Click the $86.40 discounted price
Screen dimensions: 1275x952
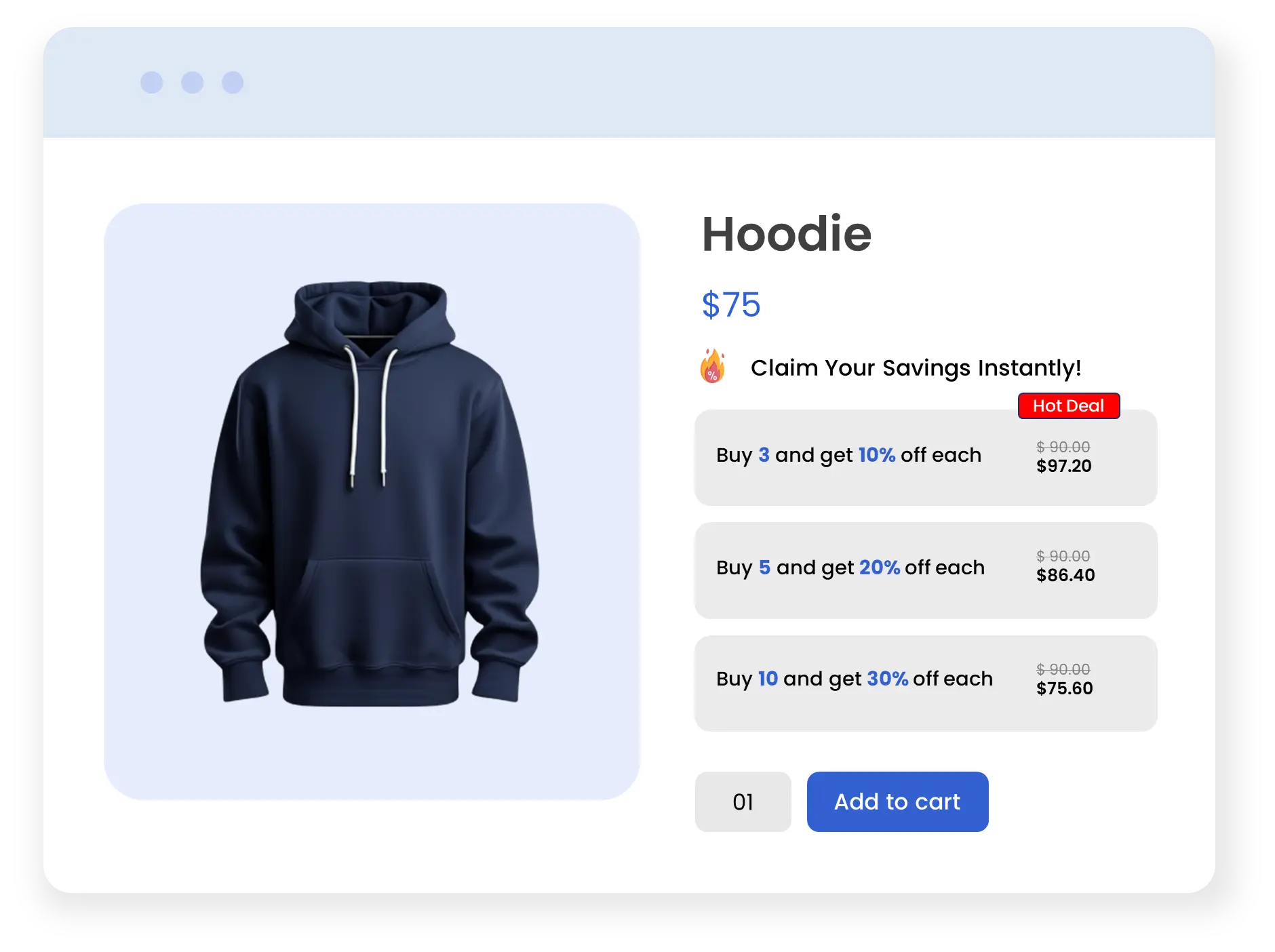tap(1065, 575)
